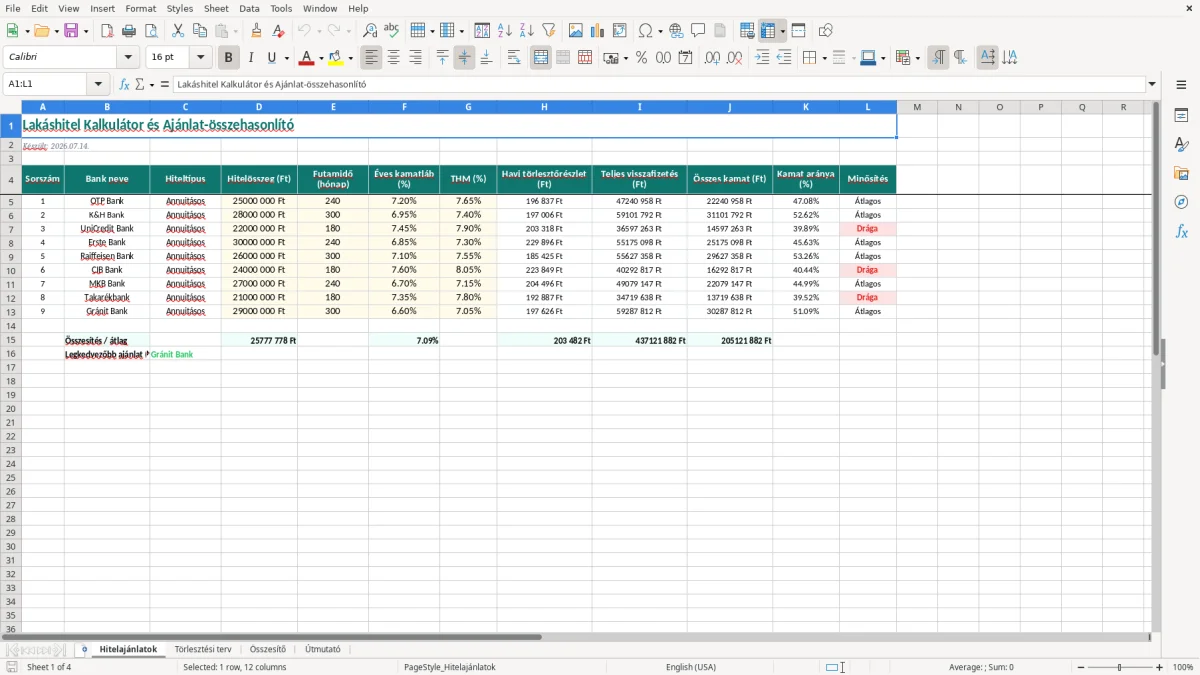Screen dimensions: 1200x675
Task: Cut the selection with scissors icon
Action: pos(178,31)
